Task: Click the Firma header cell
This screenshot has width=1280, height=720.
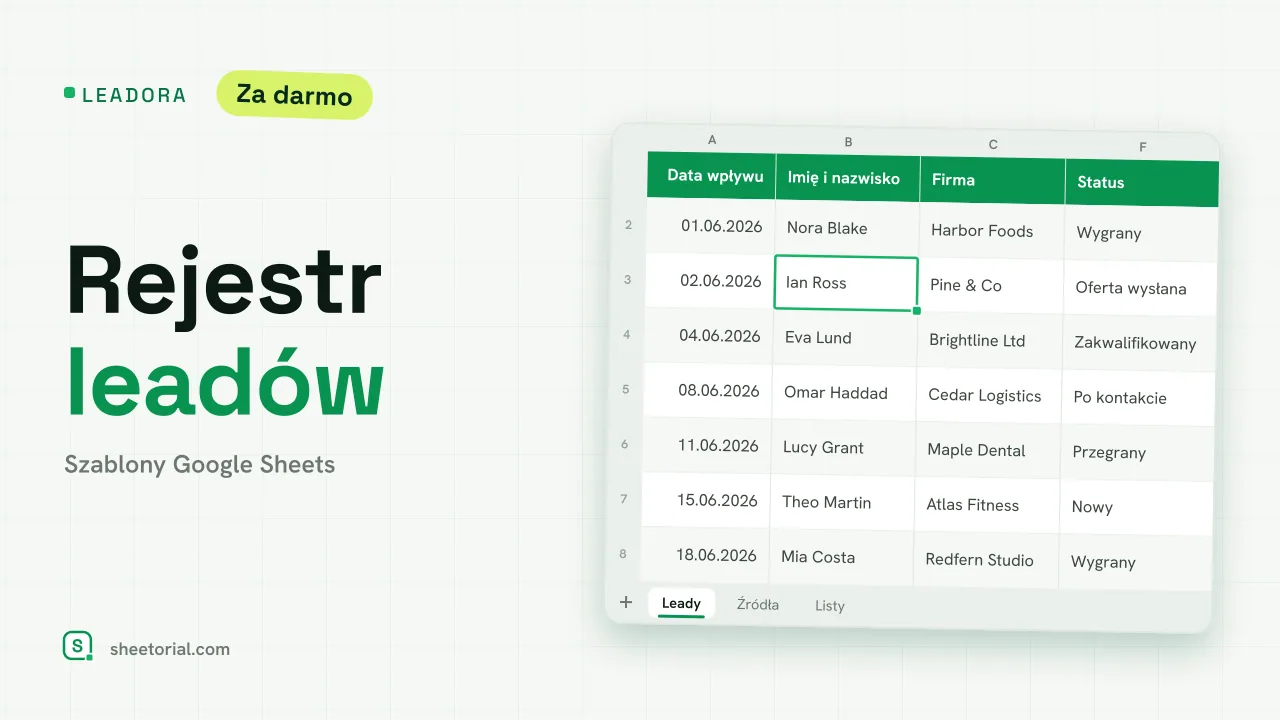Action: pos(992,181)
